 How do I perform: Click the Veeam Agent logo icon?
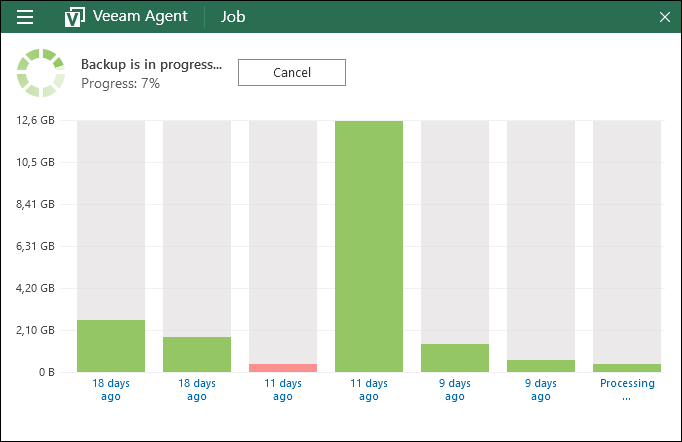[74, 17]
